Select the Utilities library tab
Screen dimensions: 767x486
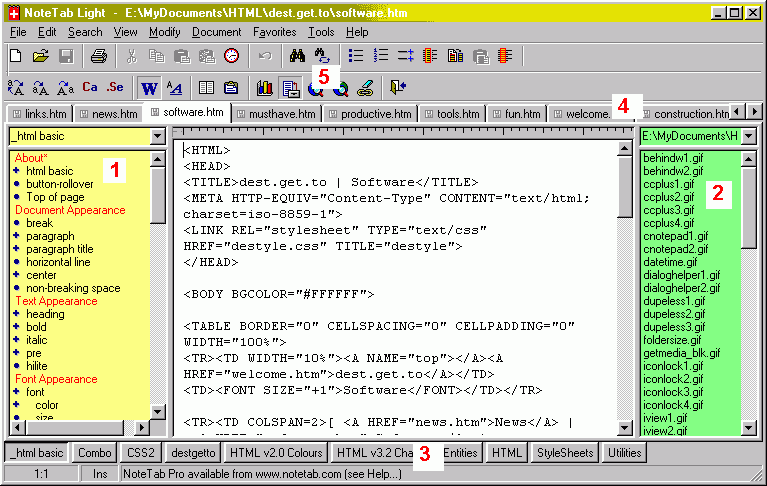[x=625, y=453]
